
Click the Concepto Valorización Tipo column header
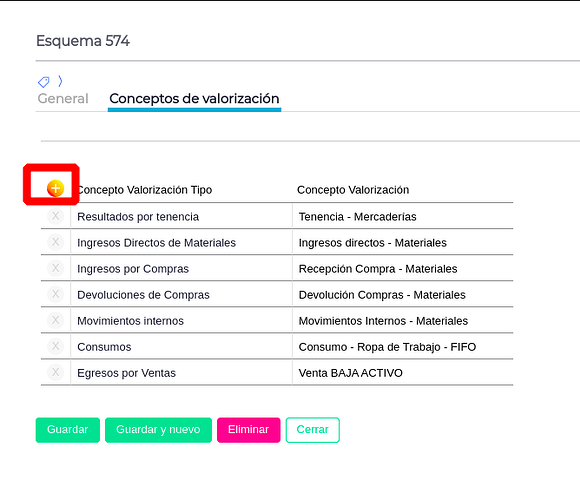(145, 190)
